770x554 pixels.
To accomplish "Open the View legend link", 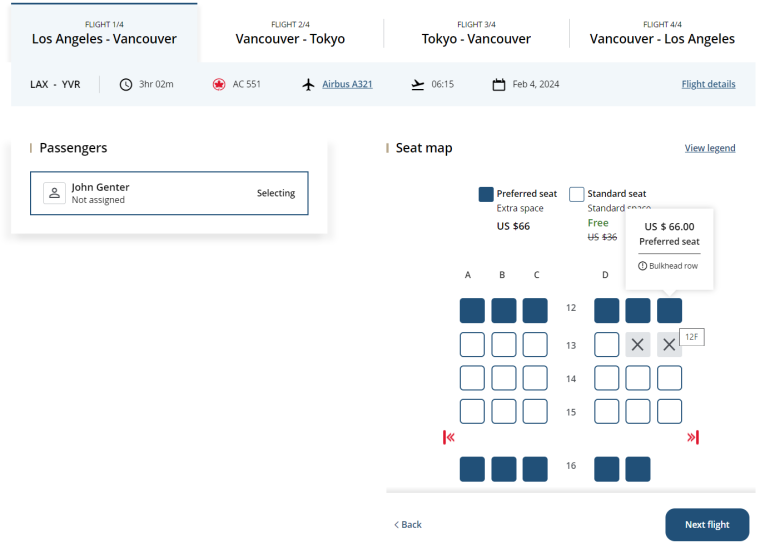I will [x=710, y=148].
